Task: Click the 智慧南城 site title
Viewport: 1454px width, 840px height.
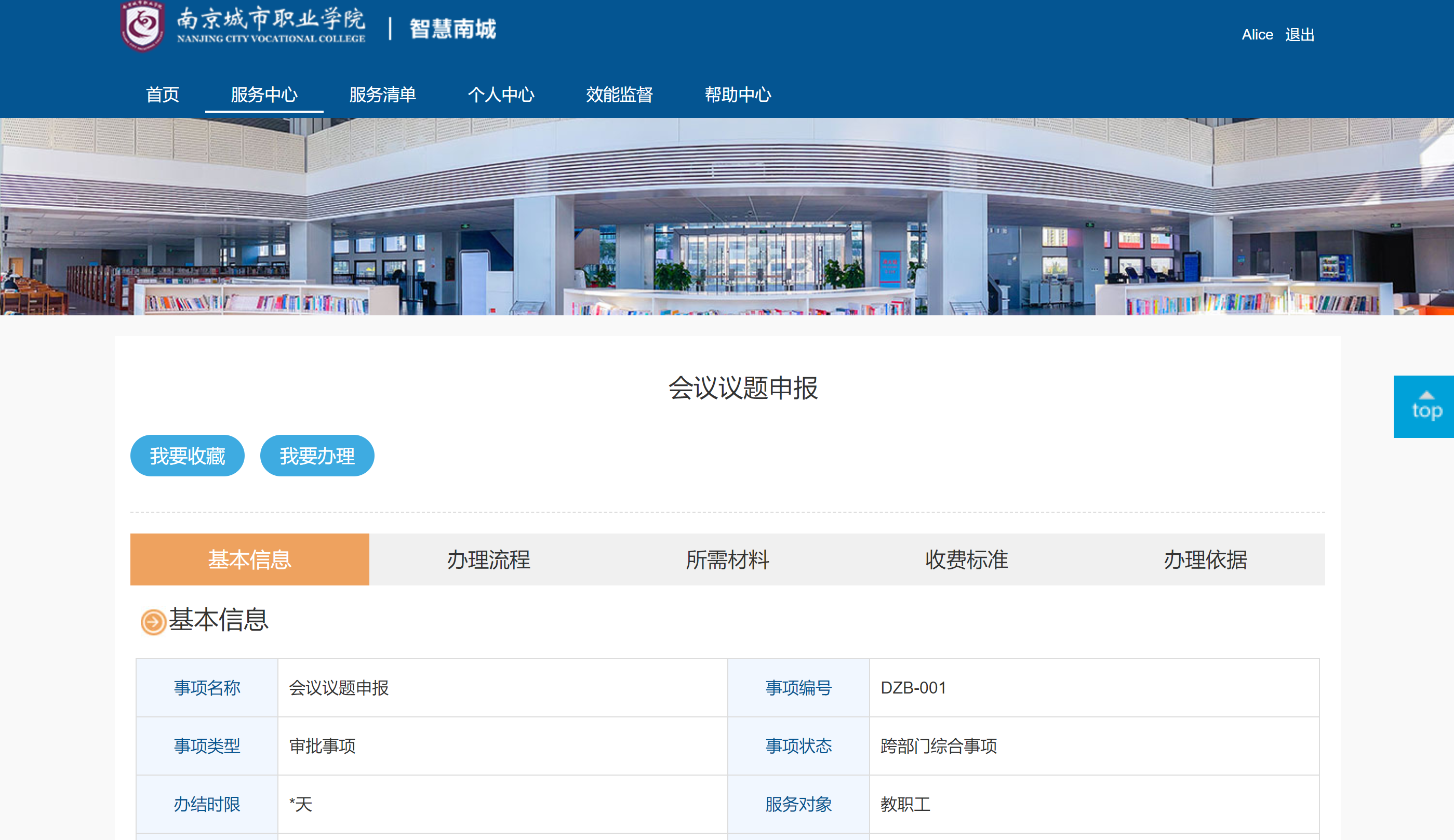Action: click(x=453, y=29)
